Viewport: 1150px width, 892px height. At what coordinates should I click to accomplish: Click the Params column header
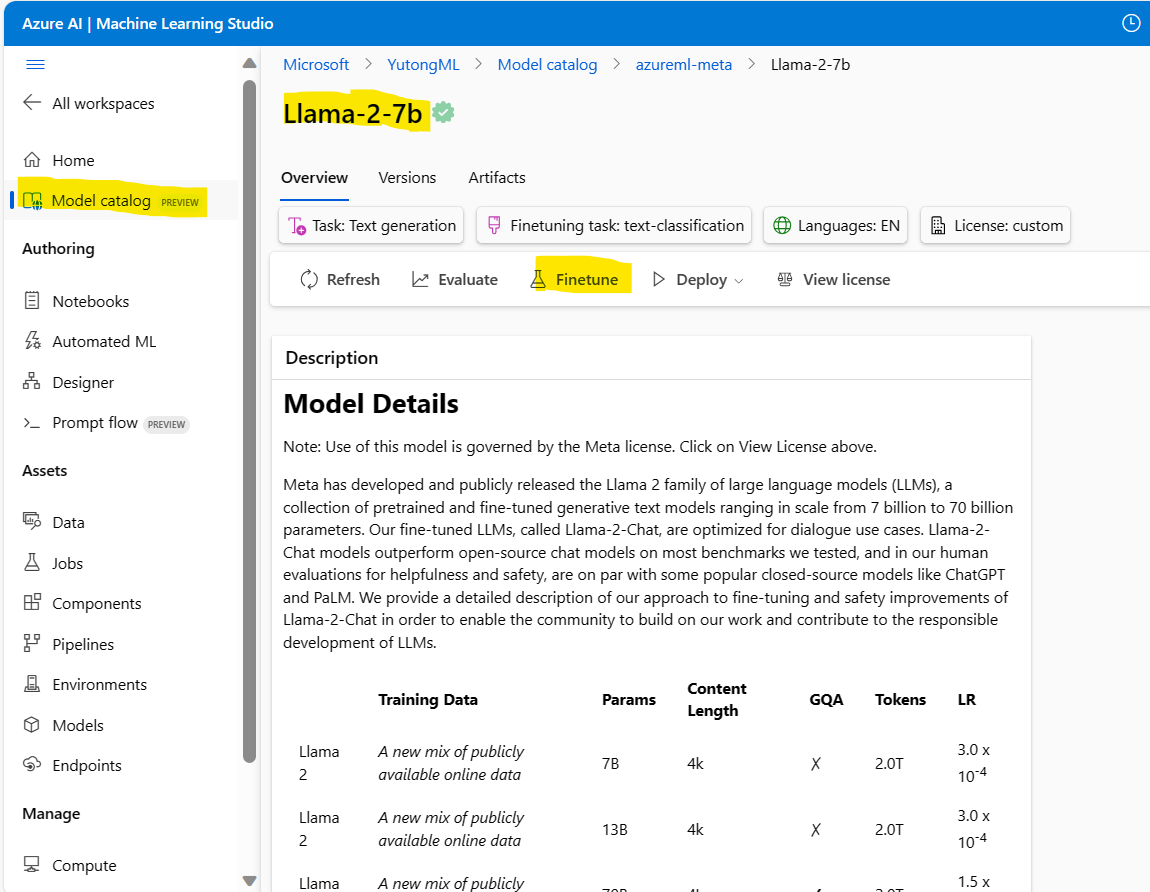[629, 700]
